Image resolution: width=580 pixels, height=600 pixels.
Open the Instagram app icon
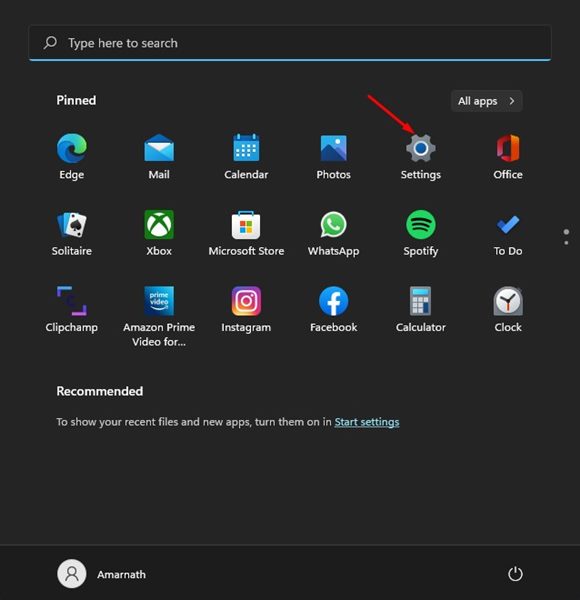(246, 310)
